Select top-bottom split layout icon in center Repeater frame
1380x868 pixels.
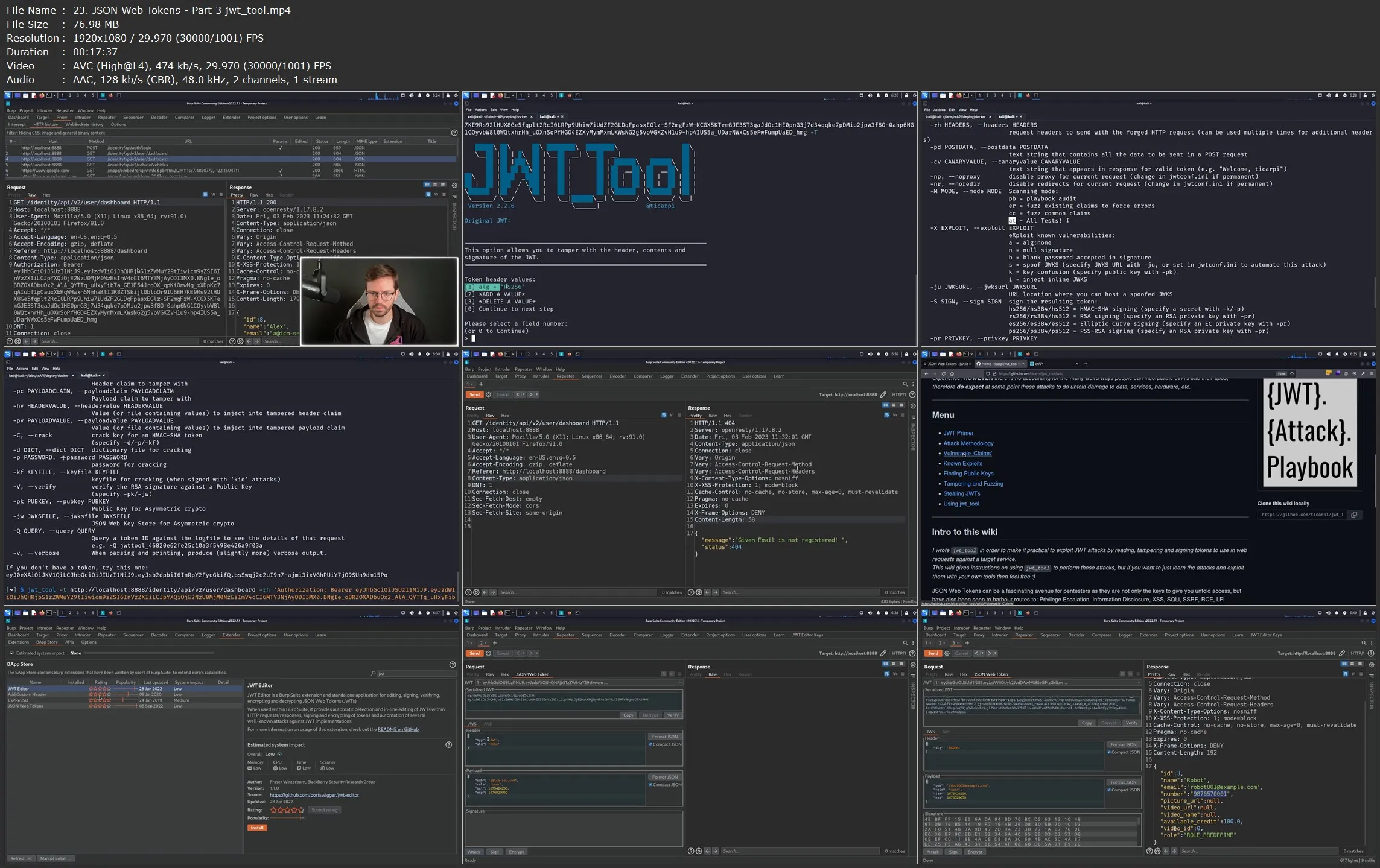[894, 405]
